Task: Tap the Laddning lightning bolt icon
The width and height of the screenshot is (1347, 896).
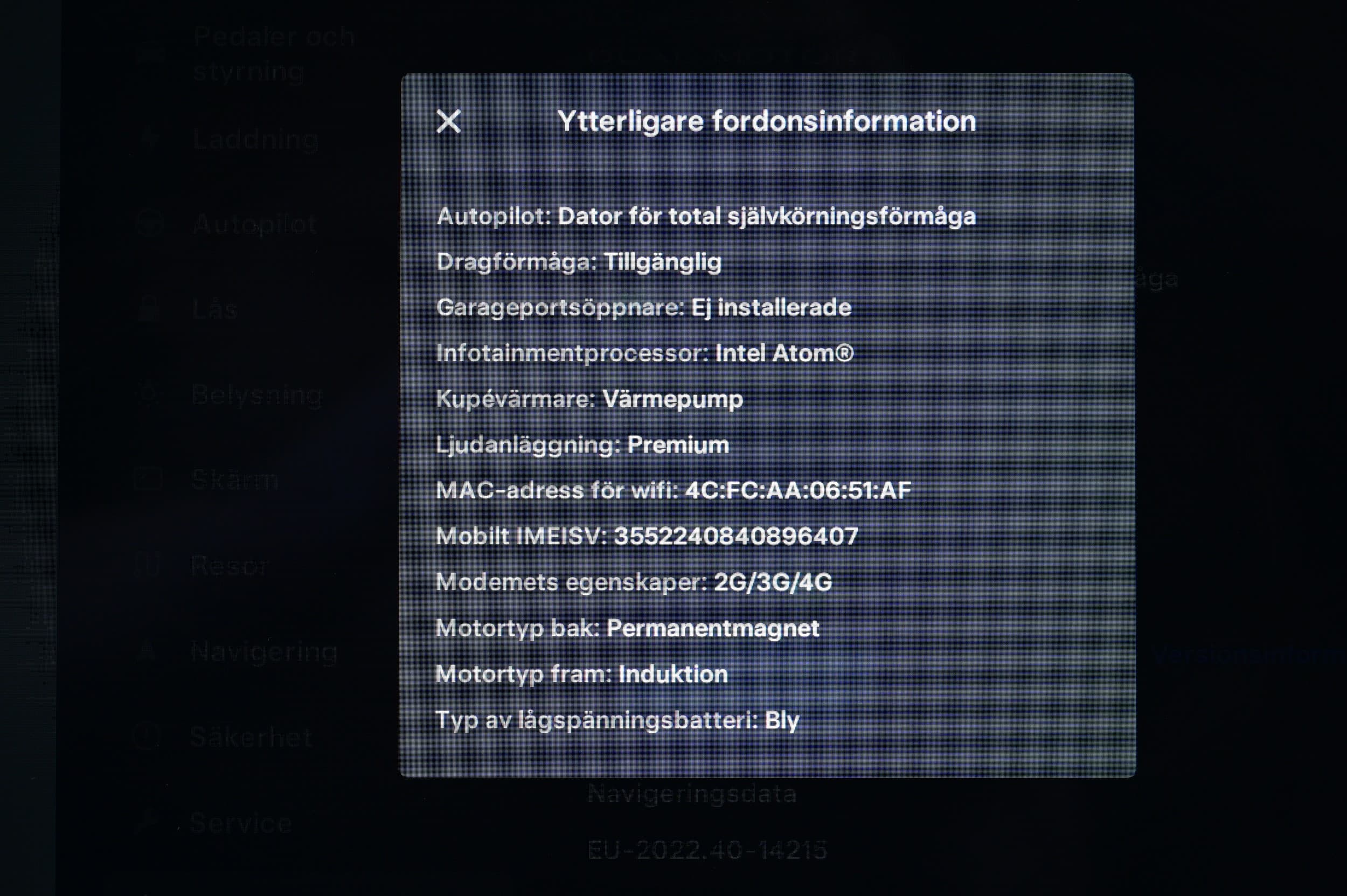Action: [150, 139]
